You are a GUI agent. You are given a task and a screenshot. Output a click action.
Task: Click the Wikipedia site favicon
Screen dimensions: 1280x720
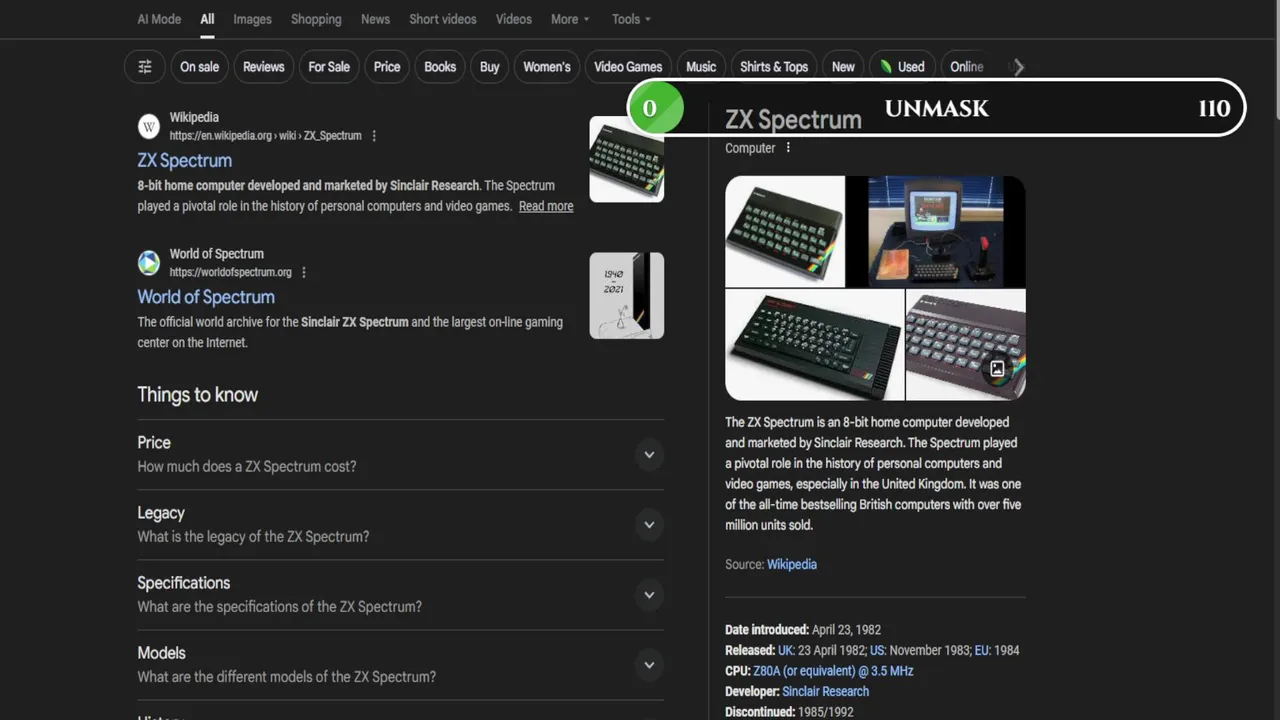pyautogui.click(x=149, y=126)
